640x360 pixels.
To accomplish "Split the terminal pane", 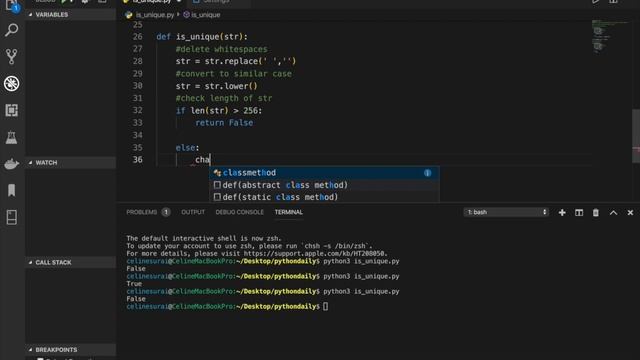I will pyautogui.click(x=579, y=213).
